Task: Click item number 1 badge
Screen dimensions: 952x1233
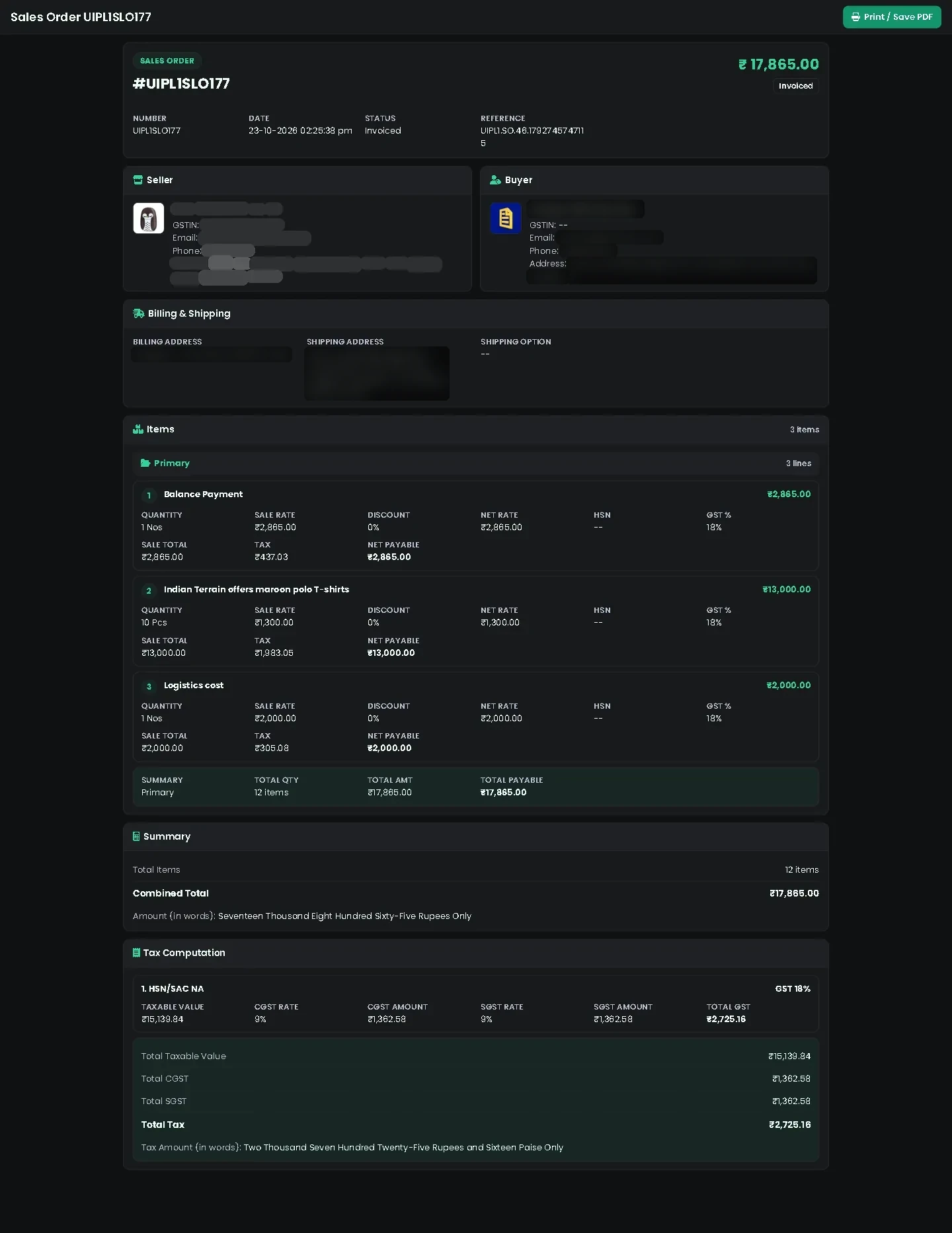Action: (149, 495)
